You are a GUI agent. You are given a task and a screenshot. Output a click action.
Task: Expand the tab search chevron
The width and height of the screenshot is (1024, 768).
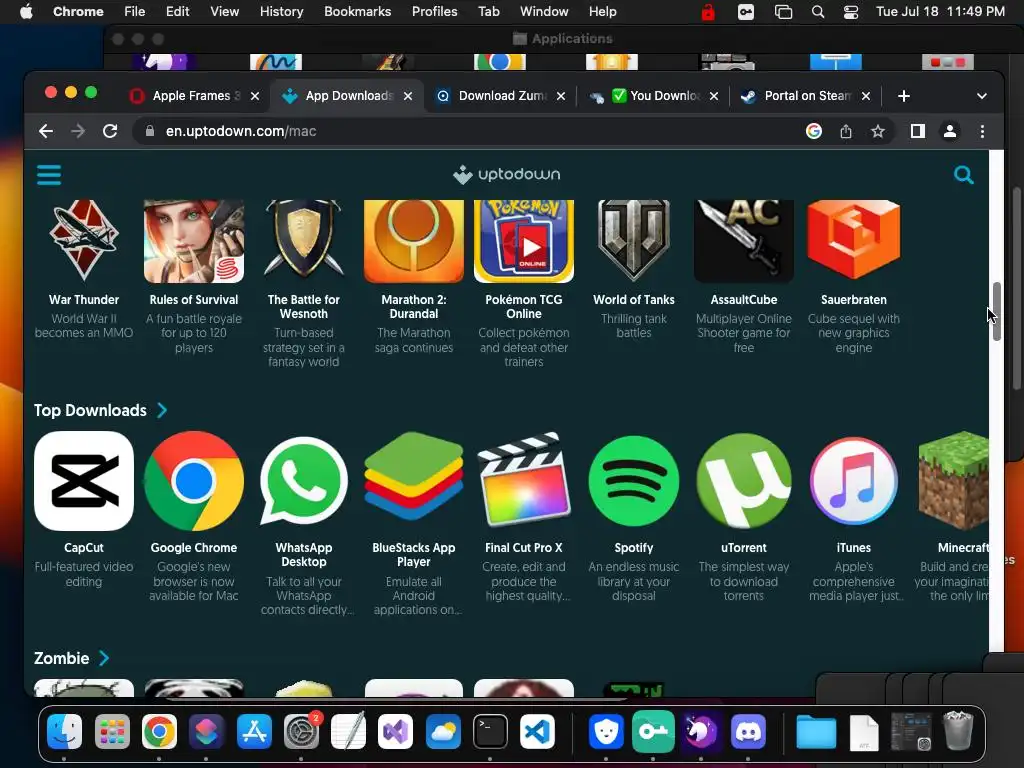[x=982, y=96]
